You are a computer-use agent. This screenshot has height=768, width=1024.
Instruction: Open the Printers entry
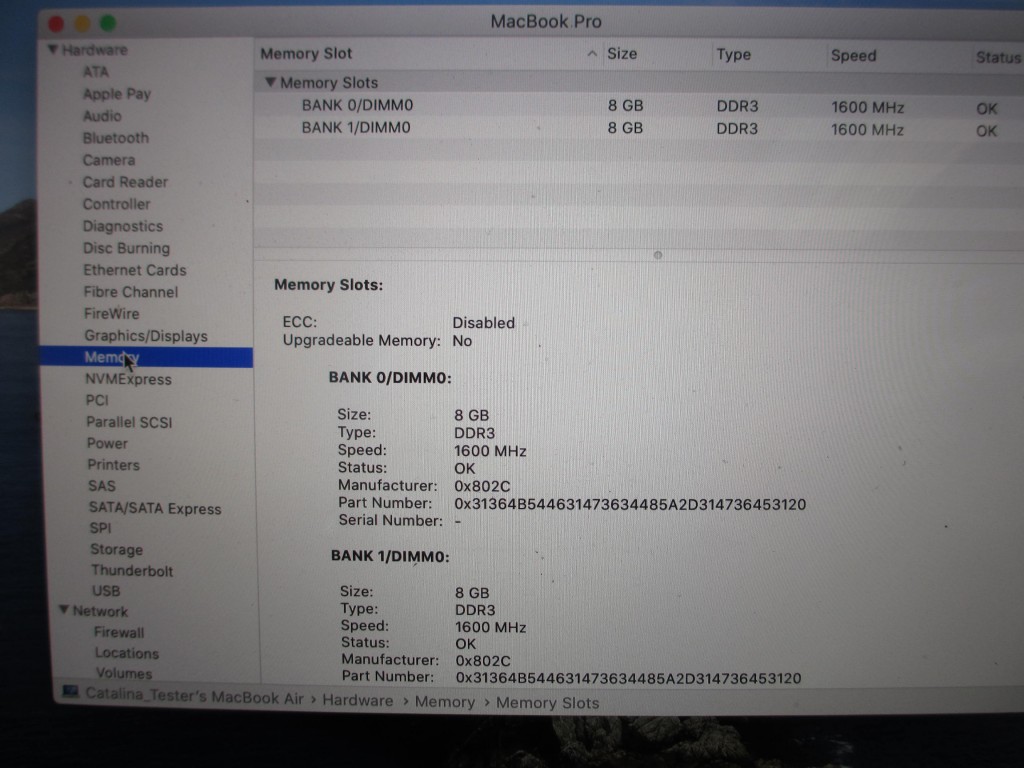113,465
